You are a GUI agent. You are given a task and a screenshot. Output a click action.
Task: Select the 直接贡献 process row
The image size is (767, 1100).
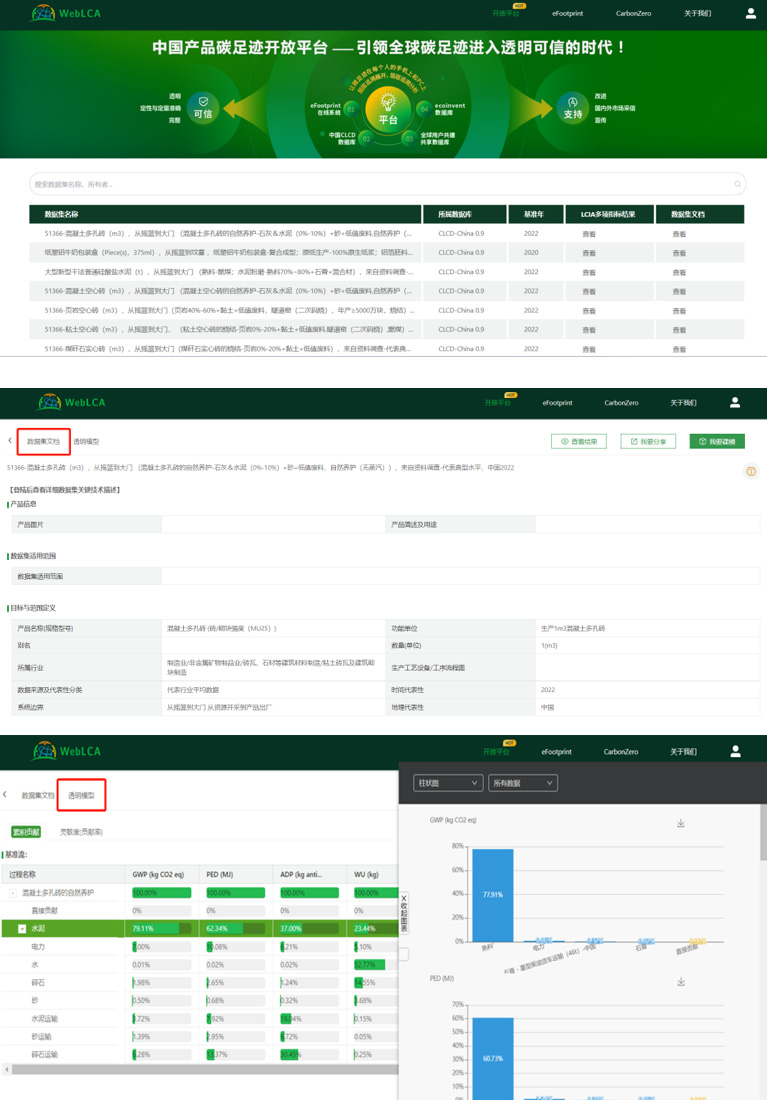pyautogui.click(x=199, y=911)
